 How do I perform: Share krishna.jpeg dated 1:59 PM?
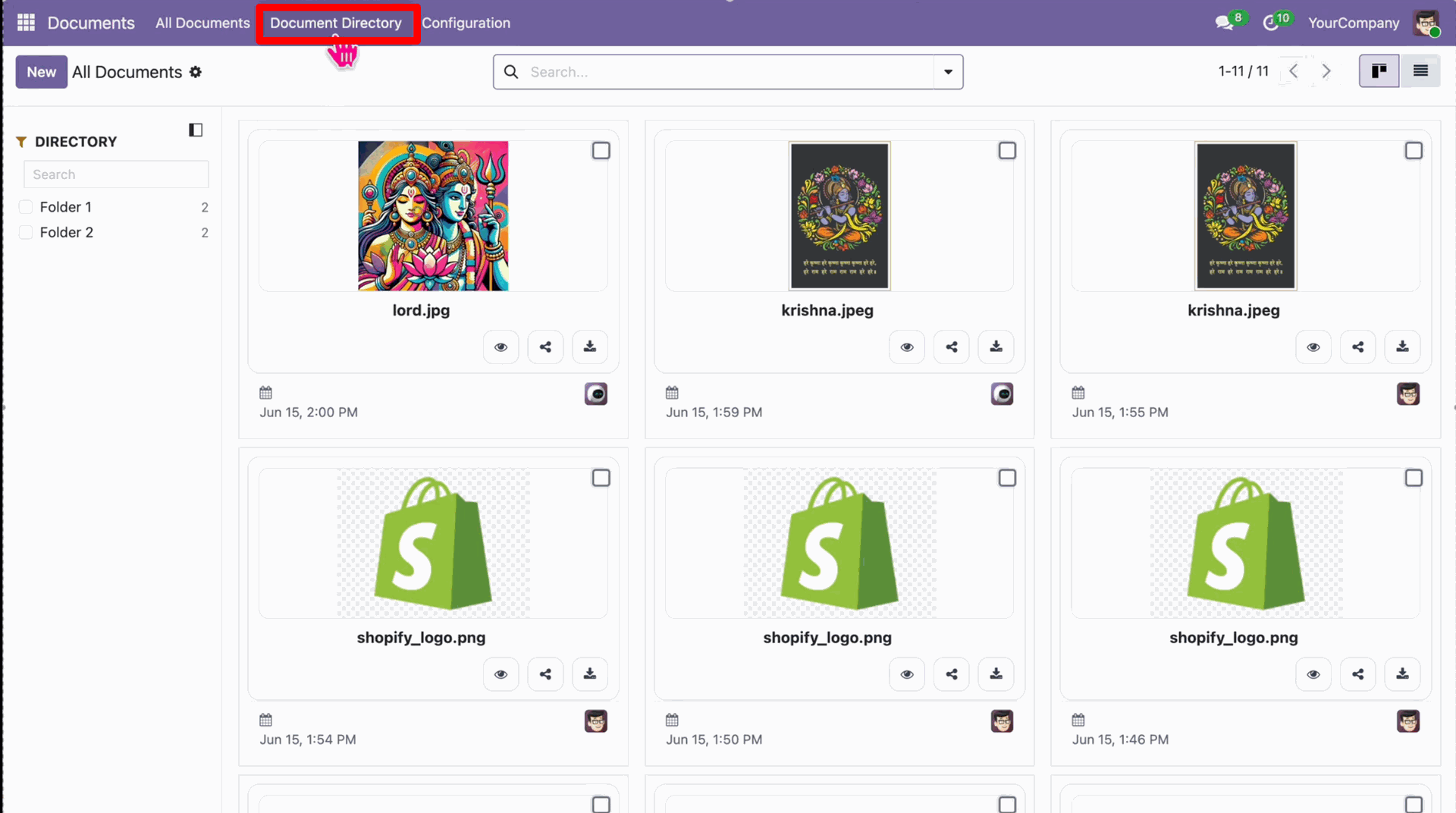coord(952,347)
